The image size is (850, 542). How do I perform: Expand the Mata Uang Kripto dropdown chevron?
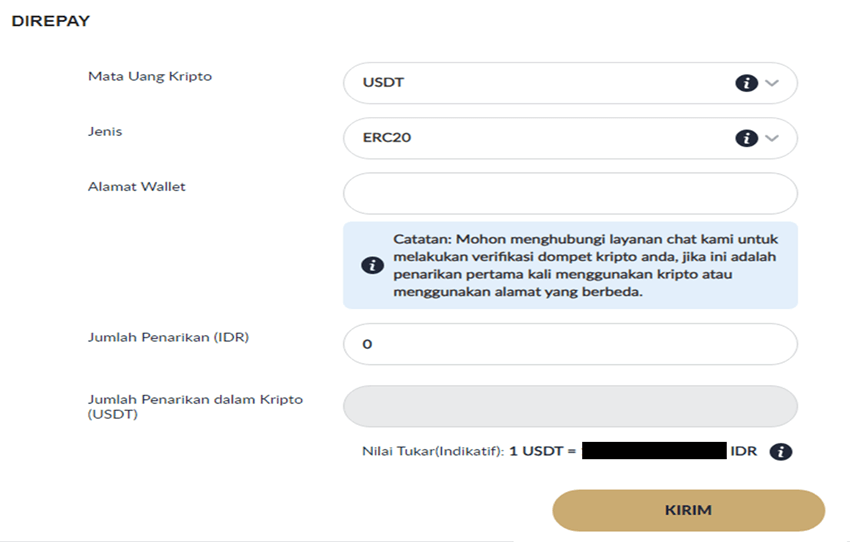(771, 83)
